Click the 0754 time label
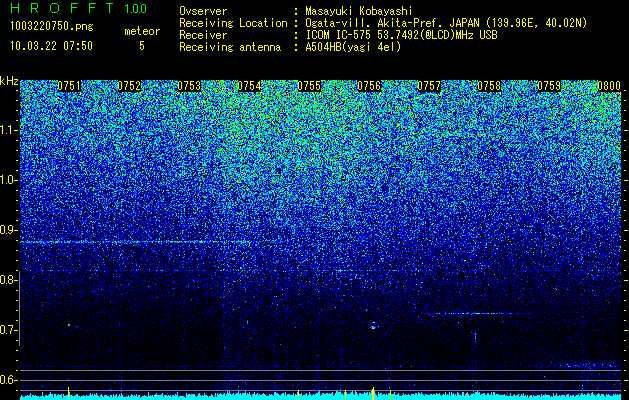Image resolution: width=629 pixels, height=400 pixels. pos(249,86)
